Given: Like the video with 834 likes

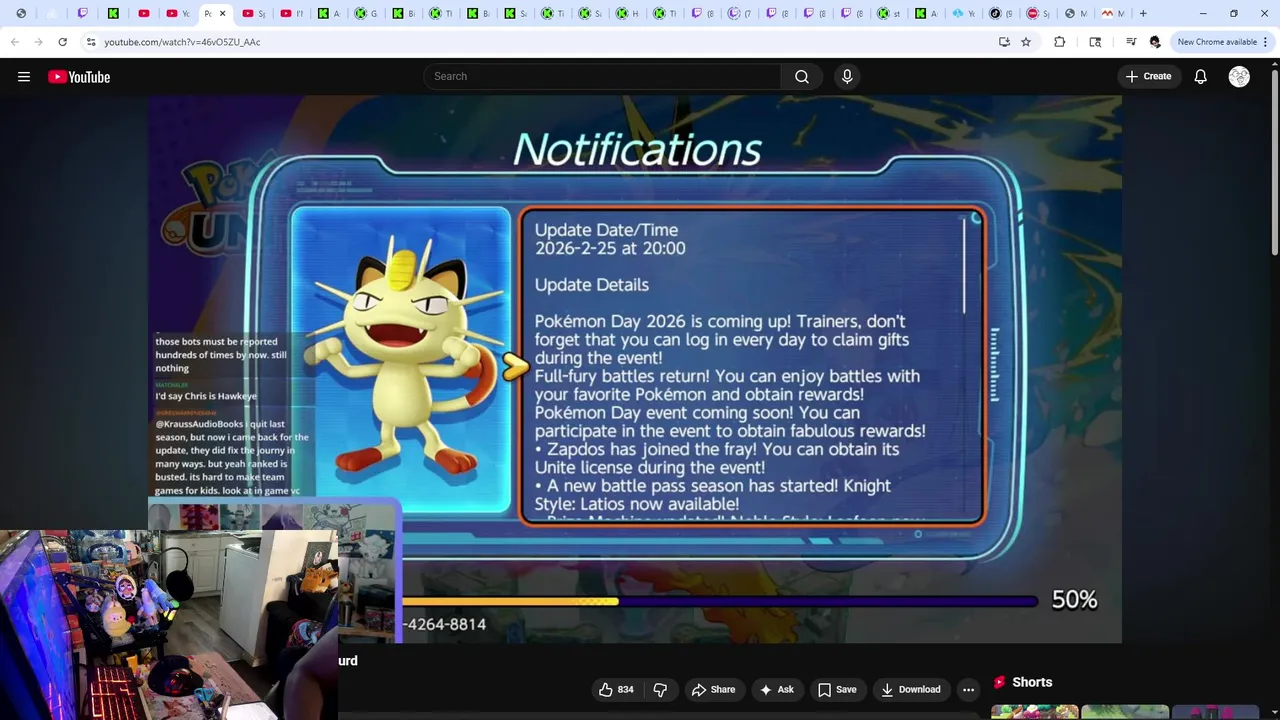Looking at the screenshot, I should click(x=616, y=689).
